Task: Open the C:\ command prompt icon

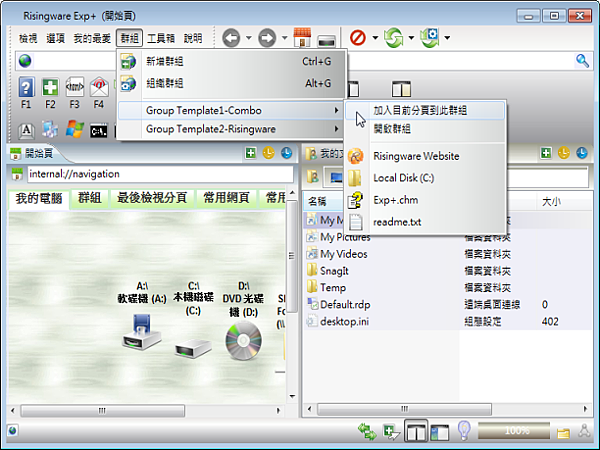Action: (99, 131)
